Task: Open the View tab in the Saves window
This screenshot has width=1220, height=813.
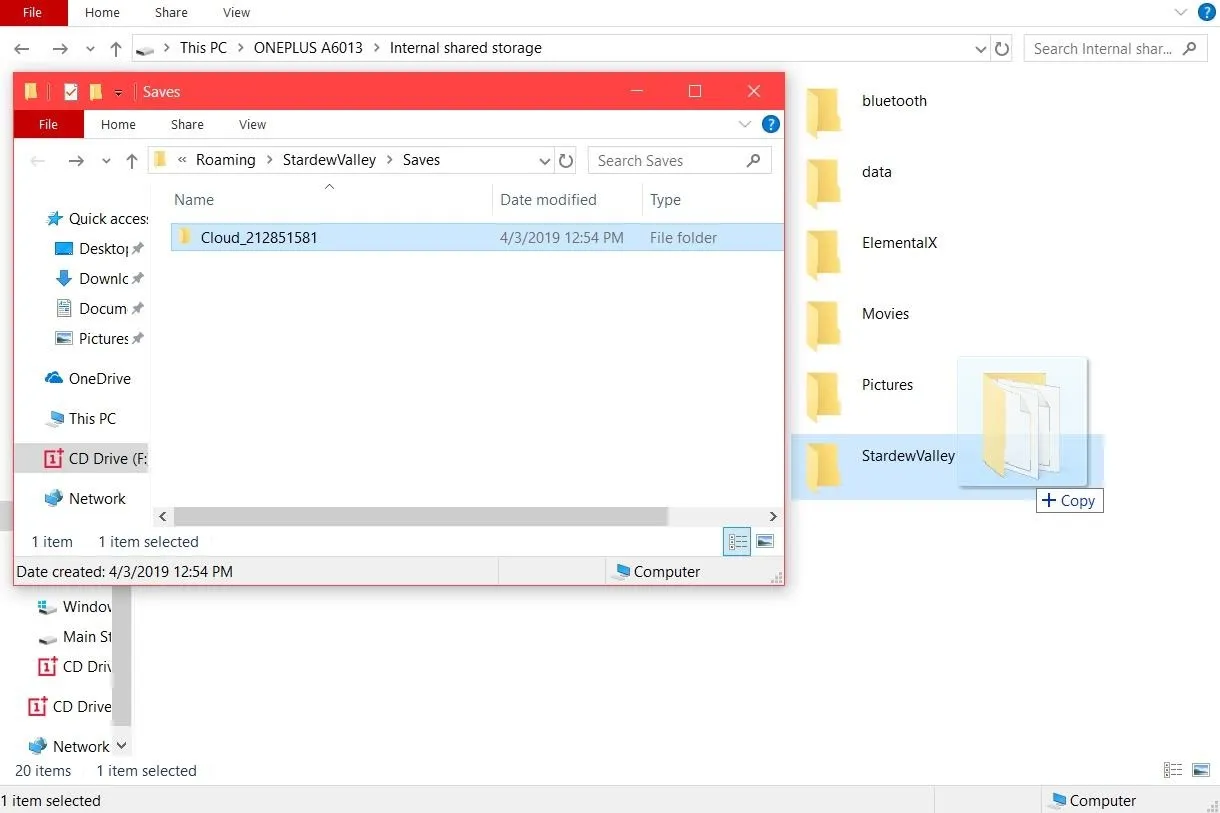Action: 253,125
